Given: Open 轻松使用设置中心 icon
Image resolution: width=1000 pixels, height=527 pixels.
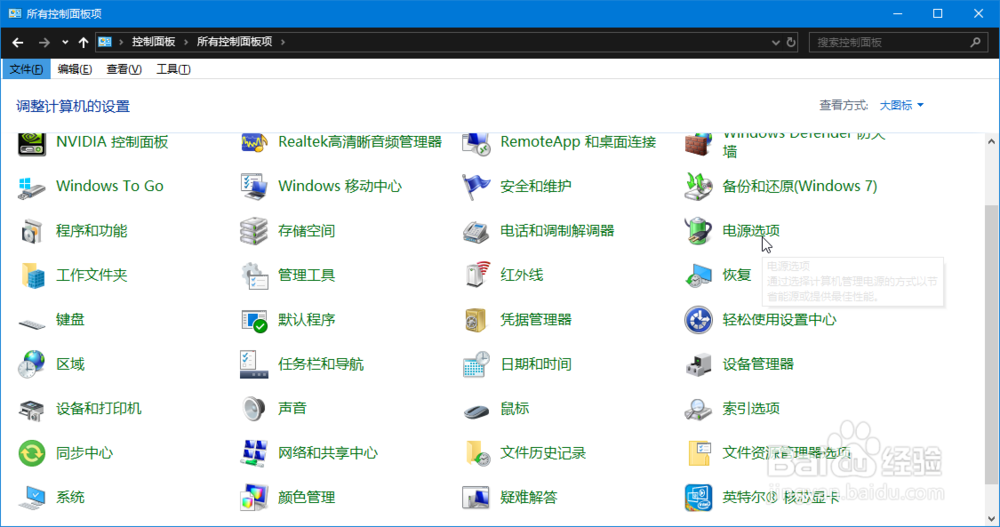Looking at the screenshot, I should click(x=698, y=320).
